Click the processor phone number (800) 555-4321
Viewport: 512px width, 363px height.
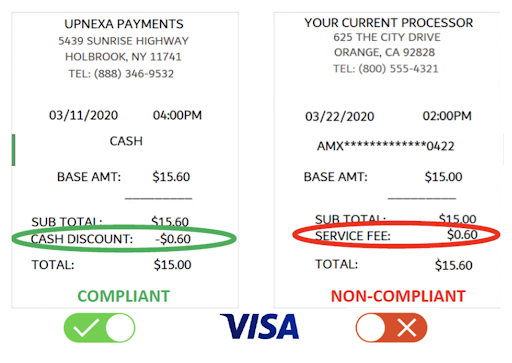click(x=398, y=69)
